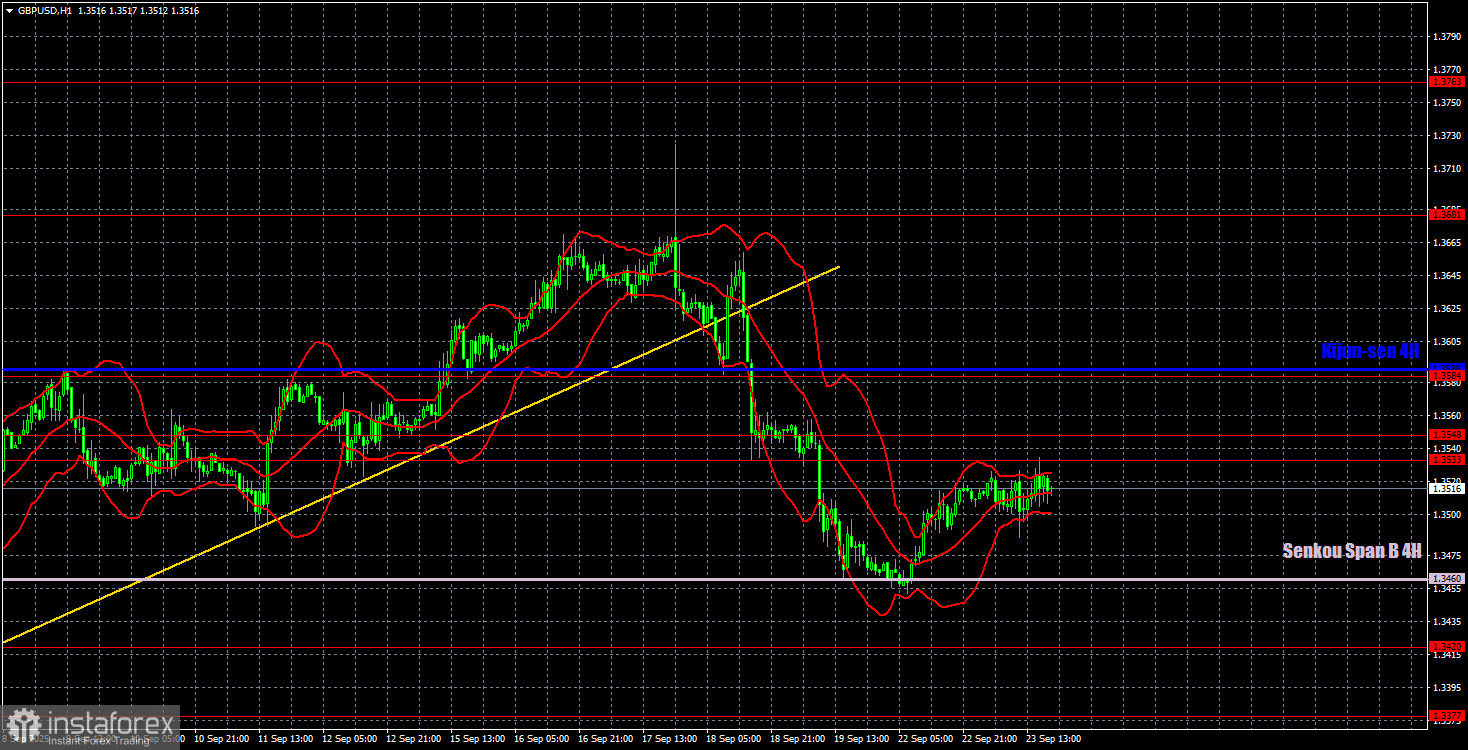Click the 1.3730 price axis value
1468x750 pixels.
[x=1447, y=135]
